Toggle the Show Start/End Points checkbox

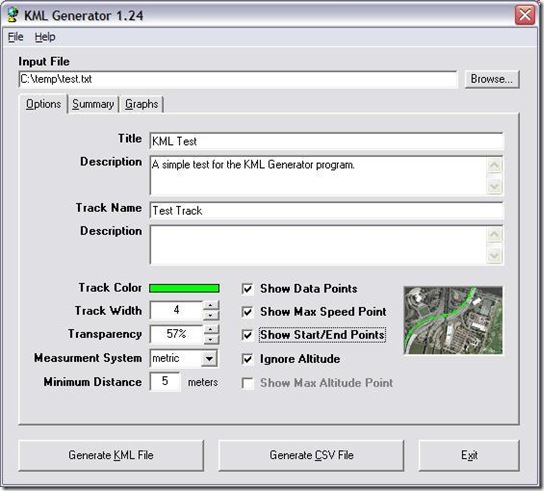[x=247, y=335]
